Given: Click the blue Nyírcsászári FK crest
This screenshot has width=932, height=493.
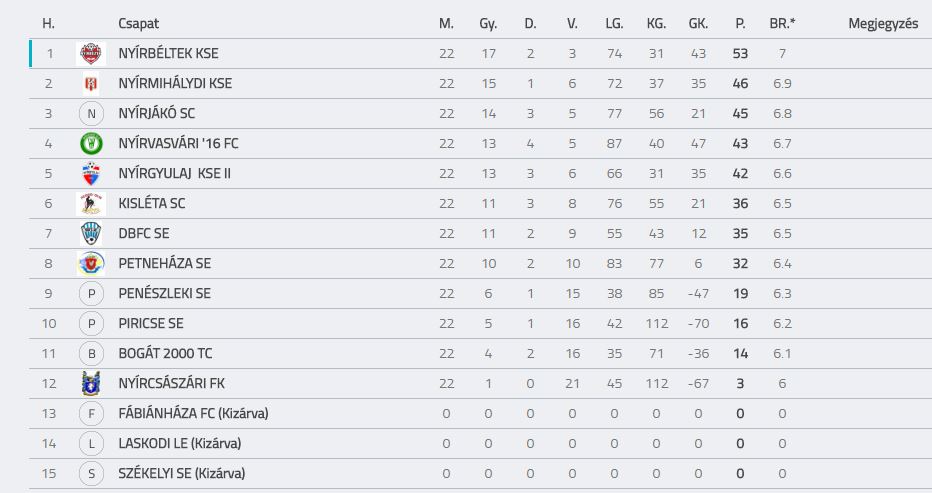Looking at the screenshot, I should pyautogui.click(x=91, y=384).
